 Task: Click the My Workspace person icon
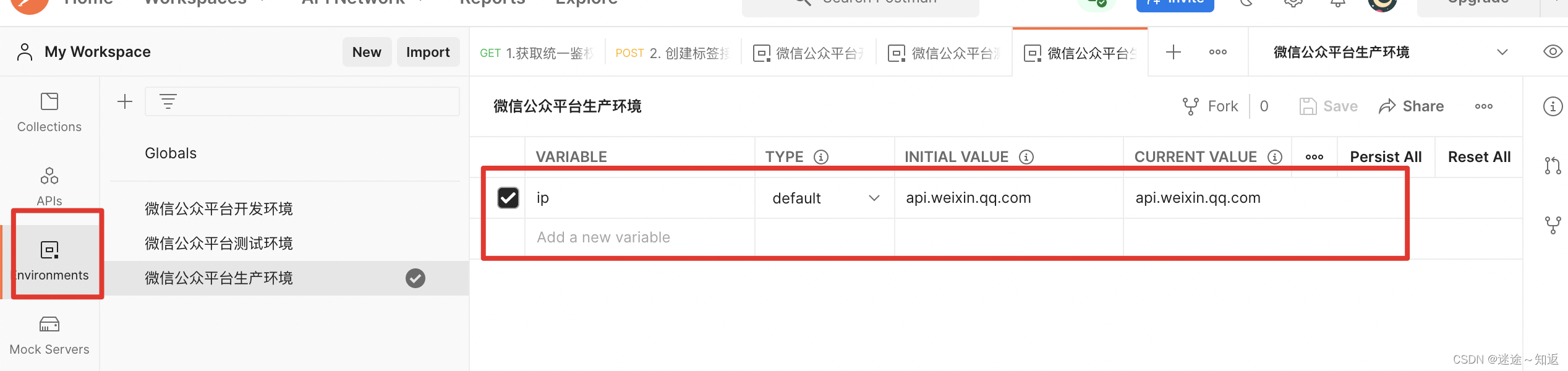pos(25,52)
